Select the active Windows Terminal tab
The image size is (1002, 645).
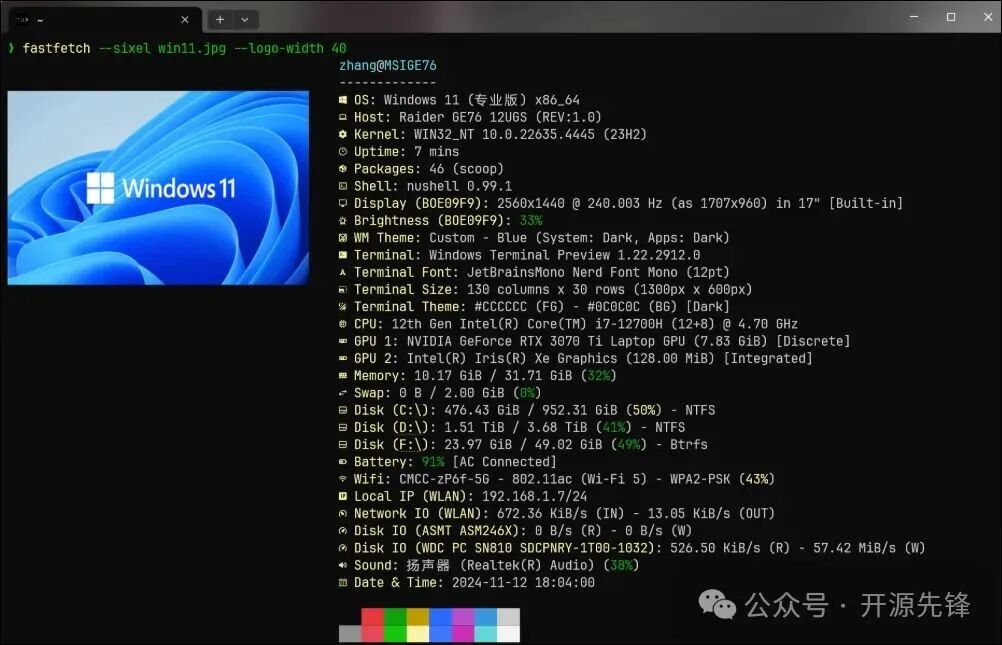click(x=100, y=18)
